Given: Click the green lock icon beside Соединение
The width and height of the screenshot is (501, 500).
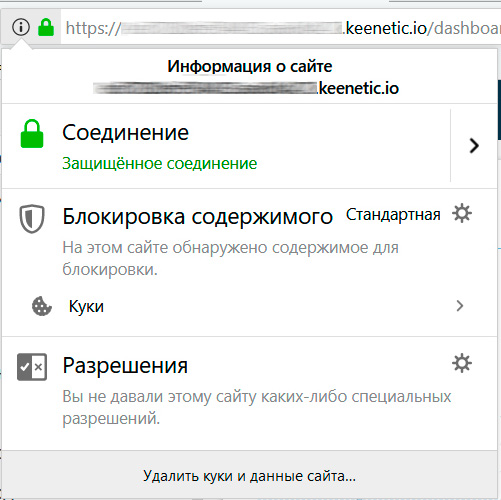Looking at the screenshot, I should pos(32,134).
